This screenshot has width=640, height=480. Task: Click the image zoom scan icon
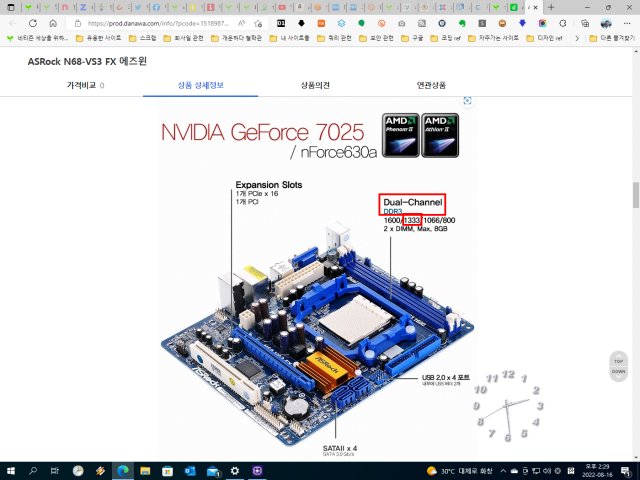point(467,101)
